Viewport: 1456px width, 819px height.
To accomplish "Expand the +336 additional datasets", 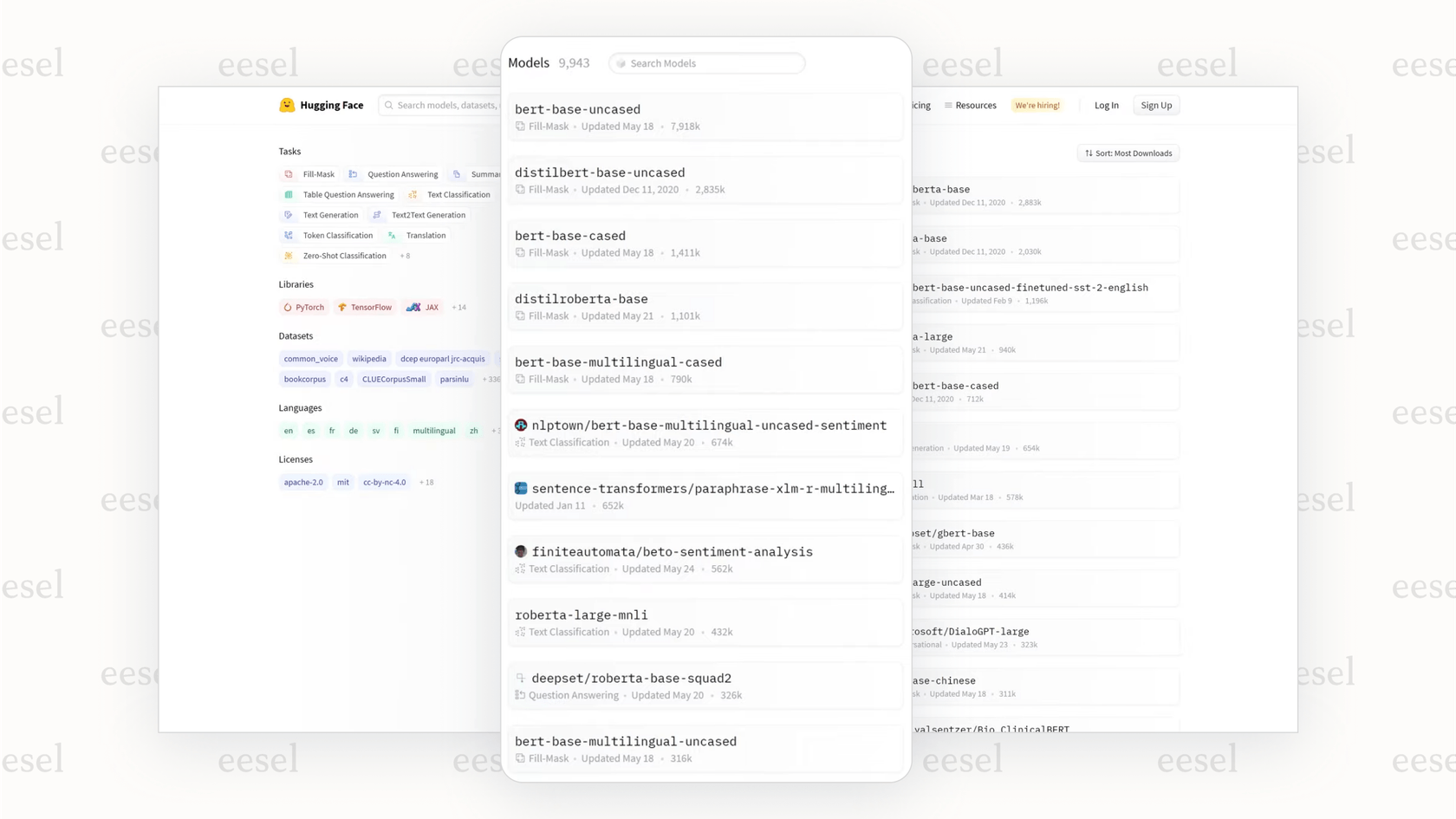I will point(490,379).
